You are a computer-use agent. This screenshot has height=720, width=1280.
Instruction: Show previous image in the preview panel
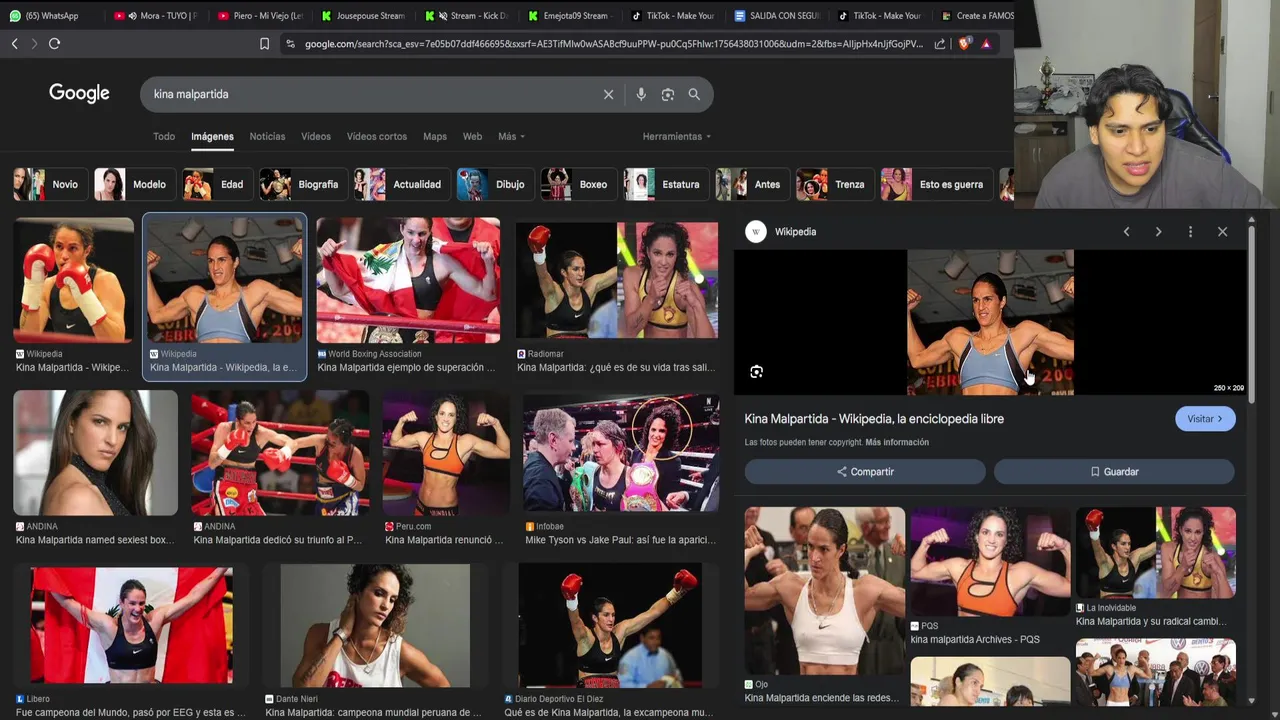(x=1126, y=232)
